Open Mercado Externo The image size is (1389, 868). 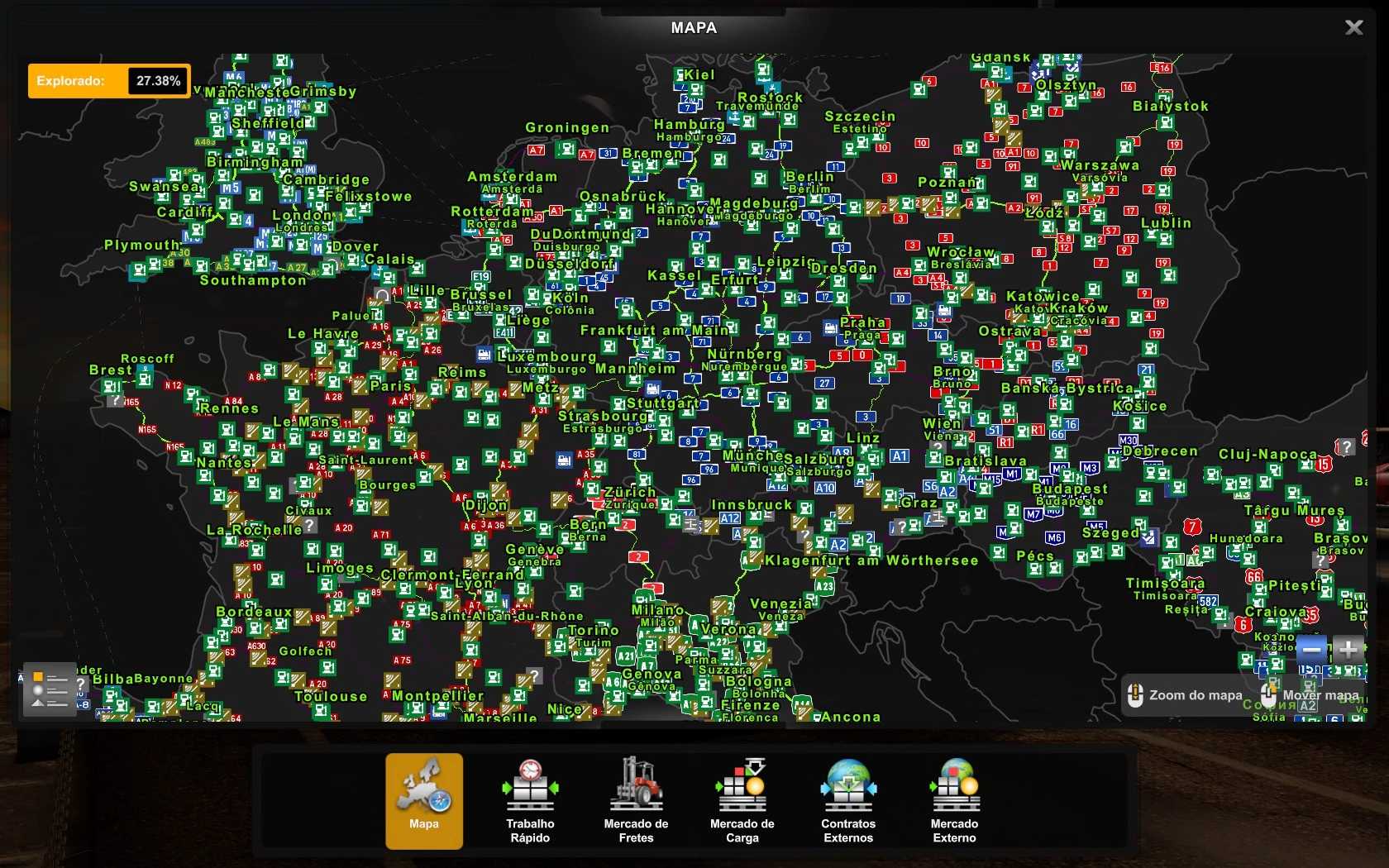tap(954, 800)
